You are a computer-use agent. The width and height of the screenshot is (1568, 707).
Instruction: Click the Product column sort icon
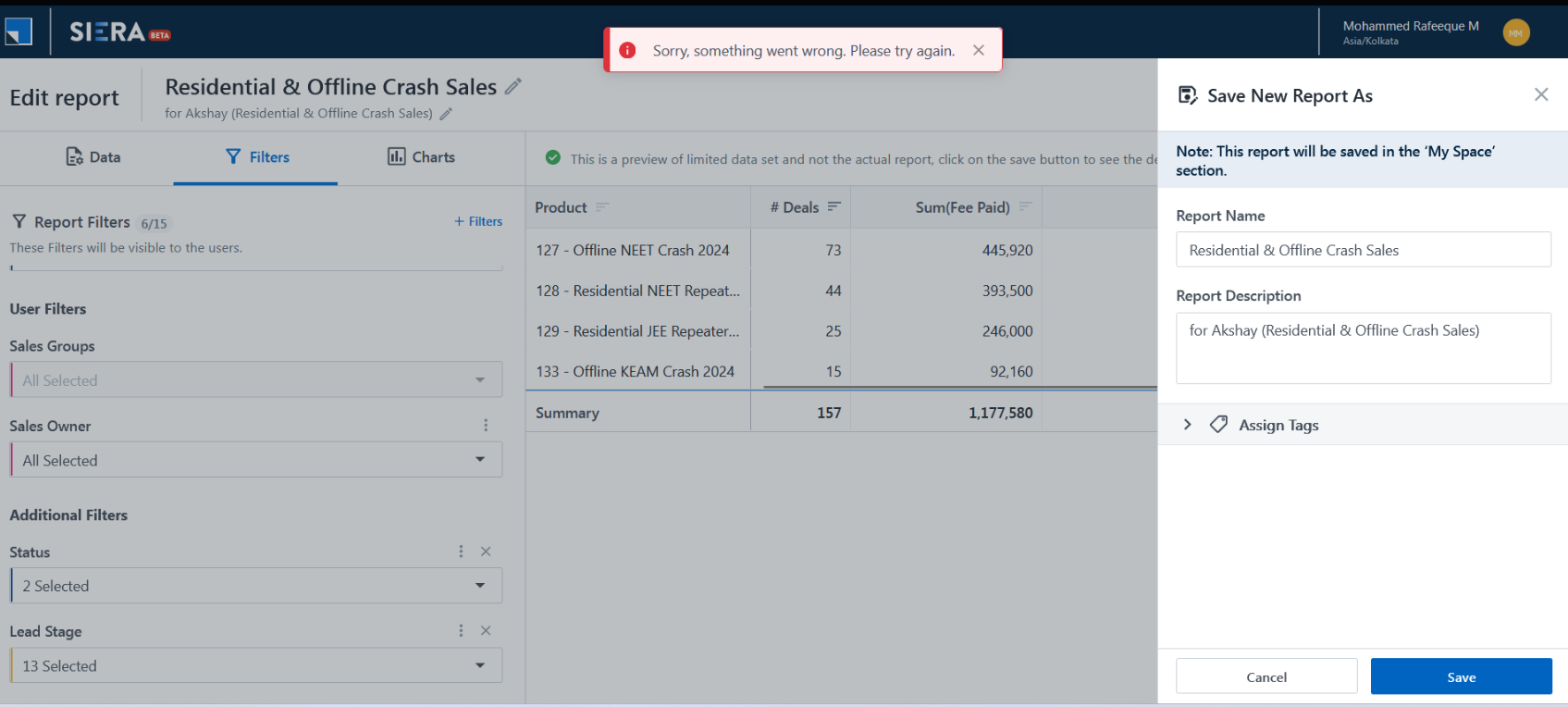click(602, 207)
